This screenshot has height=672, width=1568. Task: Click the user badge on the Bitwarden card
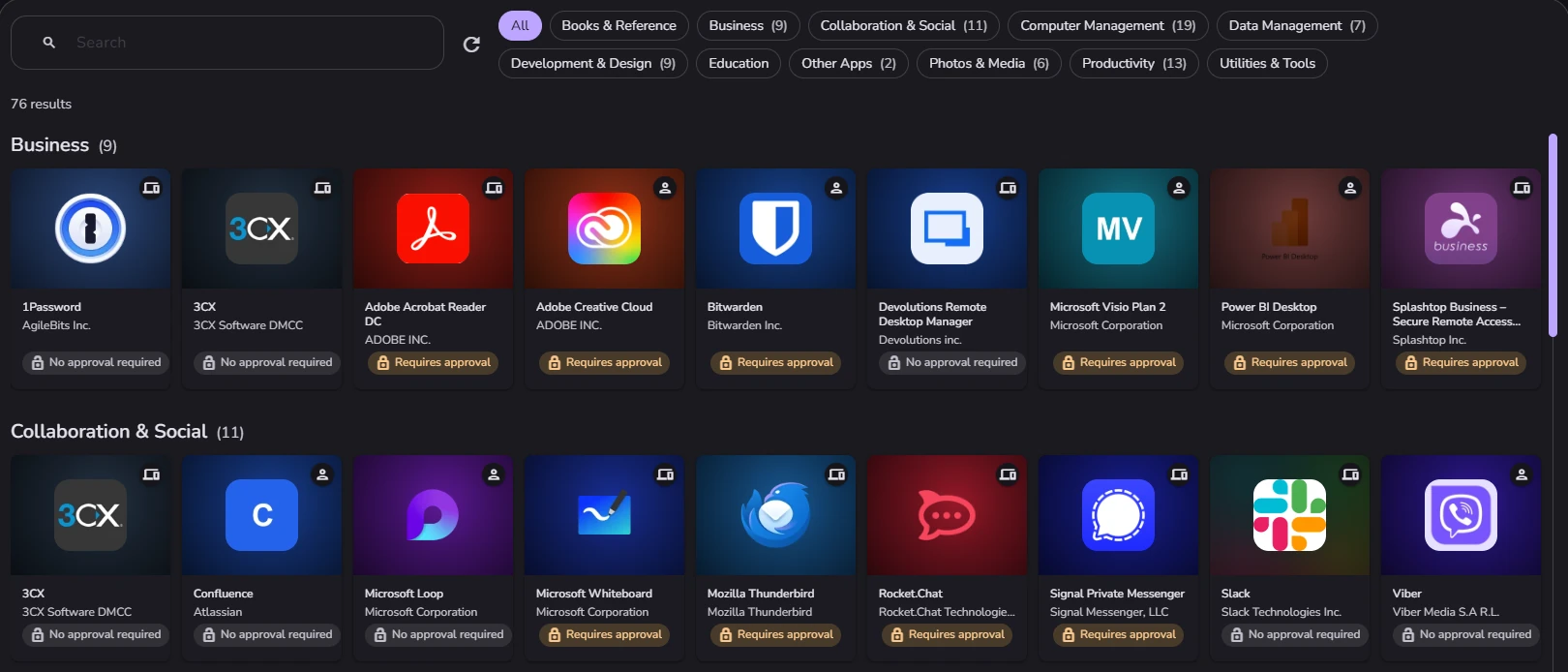coord(836,188)
